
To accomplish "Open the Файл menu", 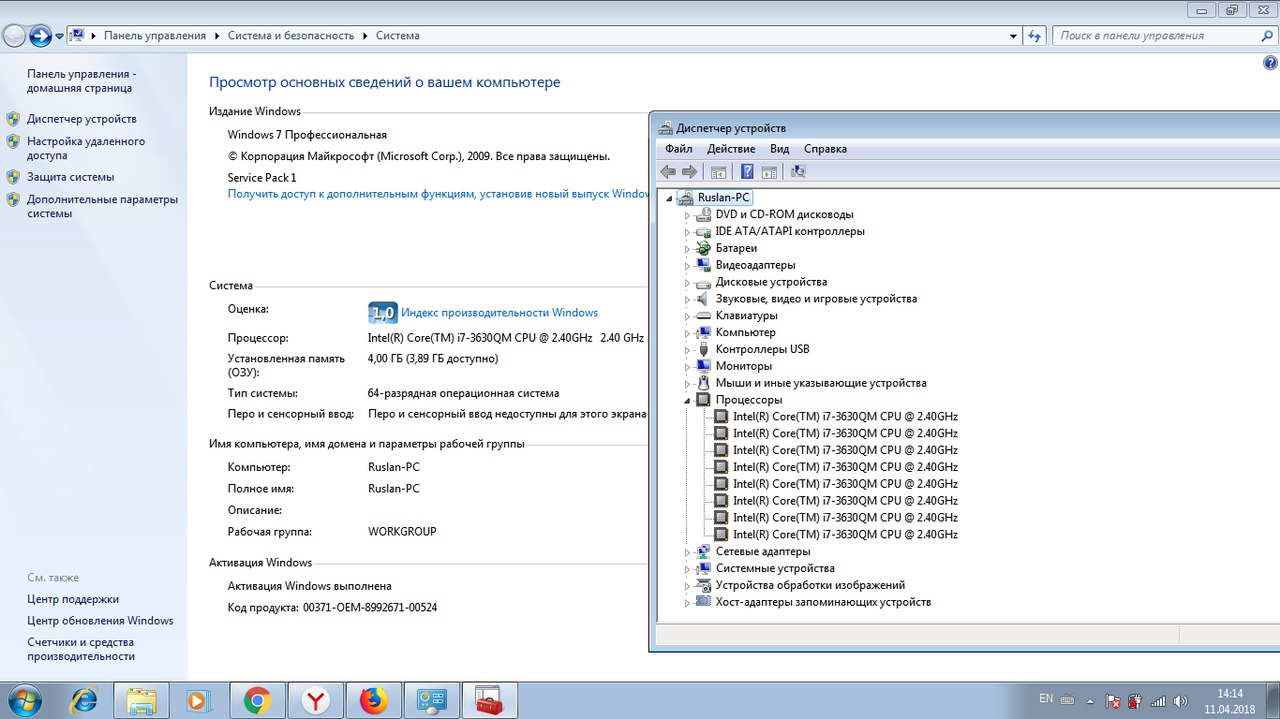I will (678, 149).
